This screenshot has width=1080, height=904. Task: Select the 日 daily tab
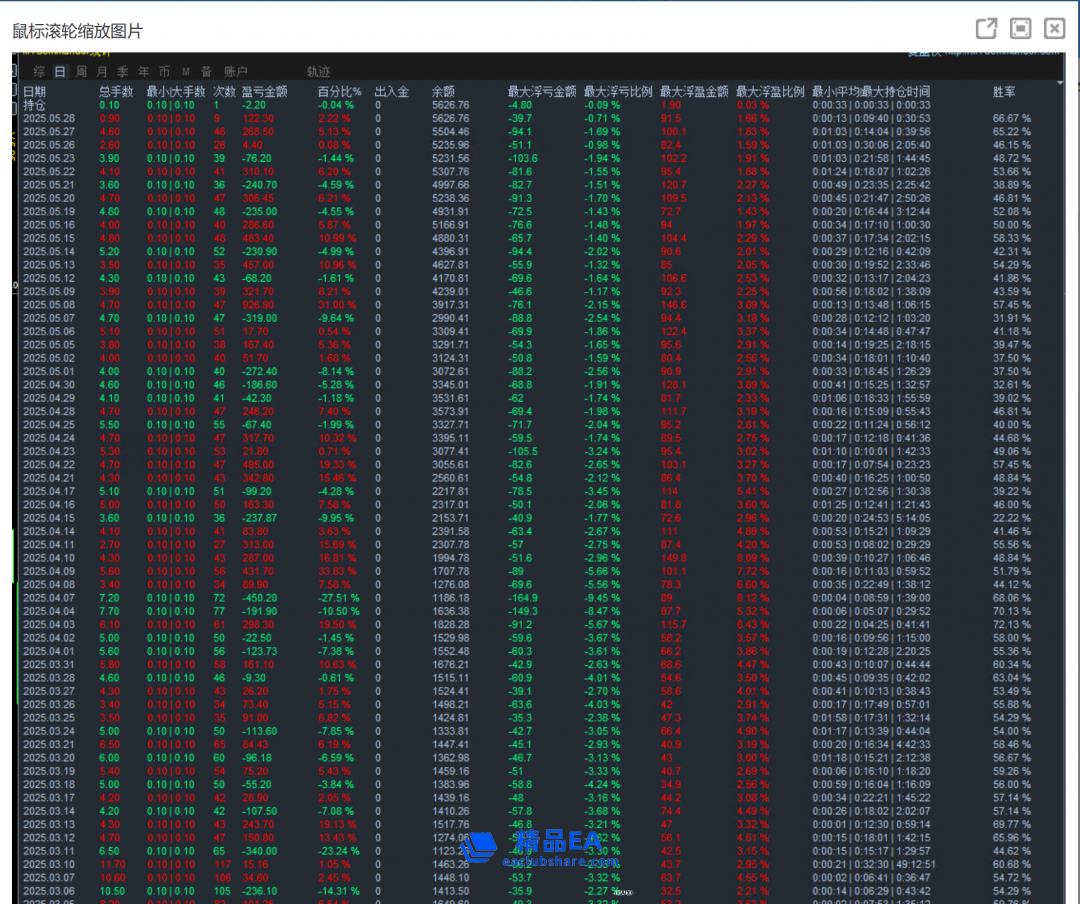(60, 72)
